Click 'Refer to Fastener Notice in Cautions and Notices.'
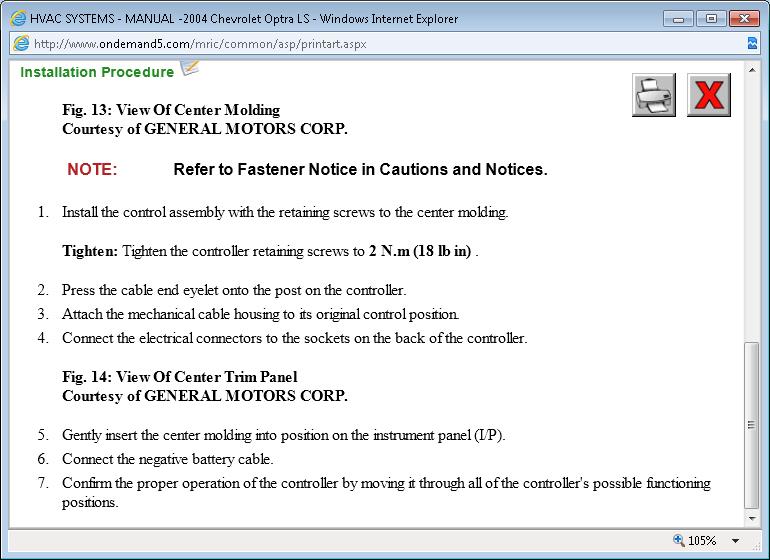 (x=360, y=169)
